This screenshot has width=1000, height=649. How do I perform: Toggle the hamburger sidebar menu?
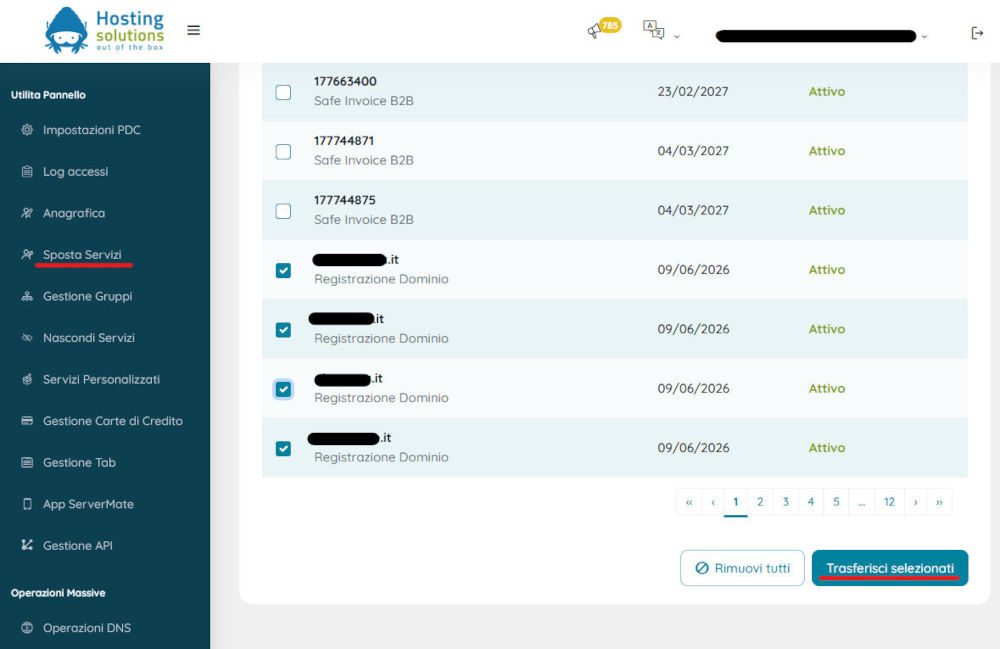pyautogui.click(x=193, y=30)
